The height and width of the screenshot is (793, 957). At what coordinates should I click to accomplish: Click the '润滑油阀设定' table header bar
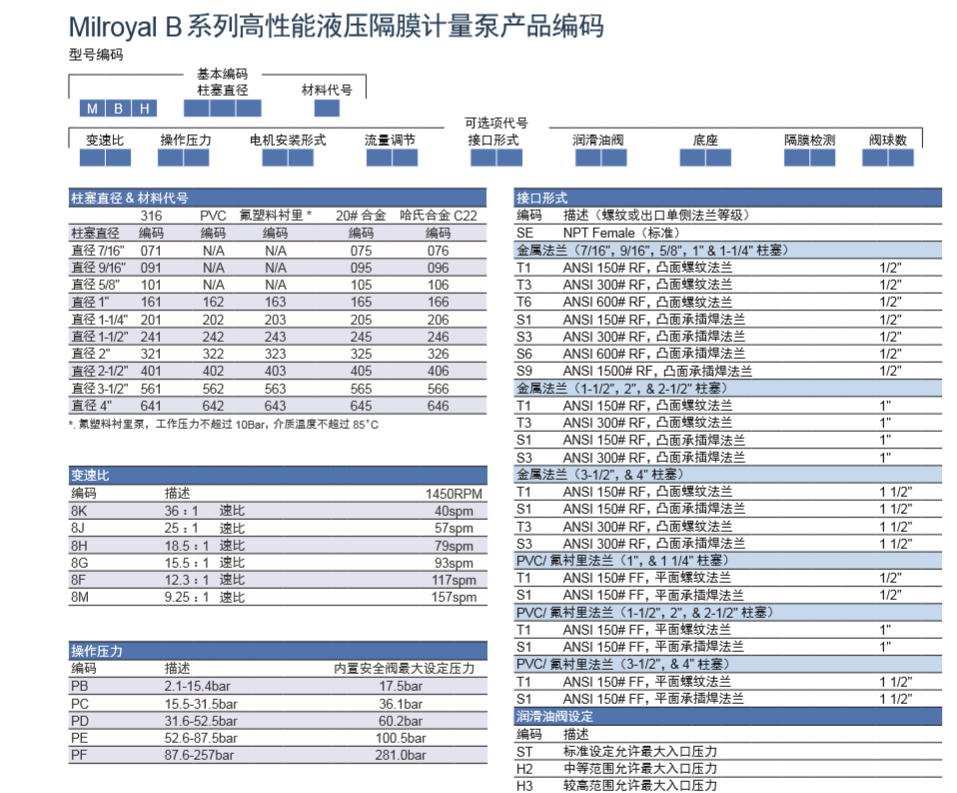click(x=728, y=717)
